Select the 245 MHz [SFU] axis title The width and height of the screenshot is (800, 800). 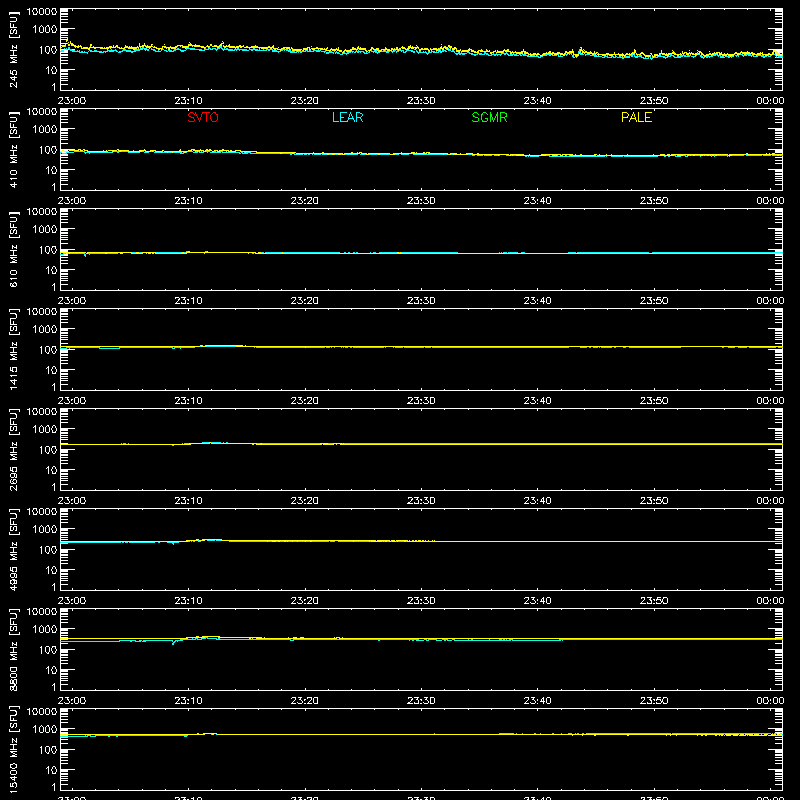click(x=13, y=49)
